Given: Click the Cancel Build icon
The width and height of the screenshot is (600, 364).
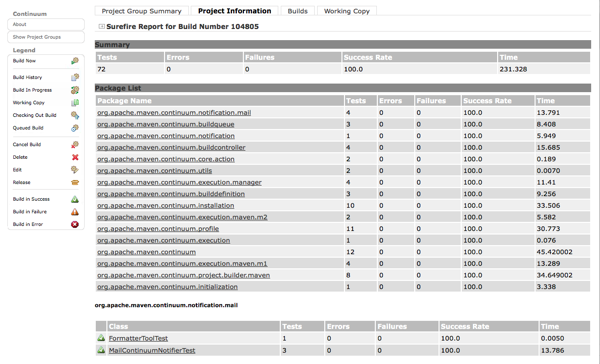Looking at the screenshot, I should point(75,145).
